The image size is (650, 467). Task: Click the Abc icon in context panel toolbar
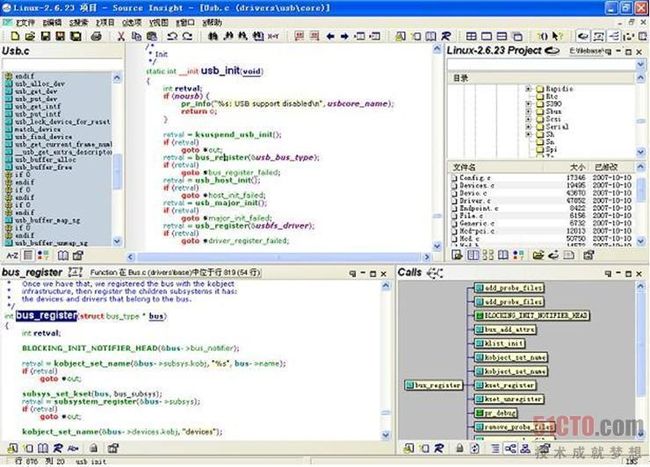(73, 448)
